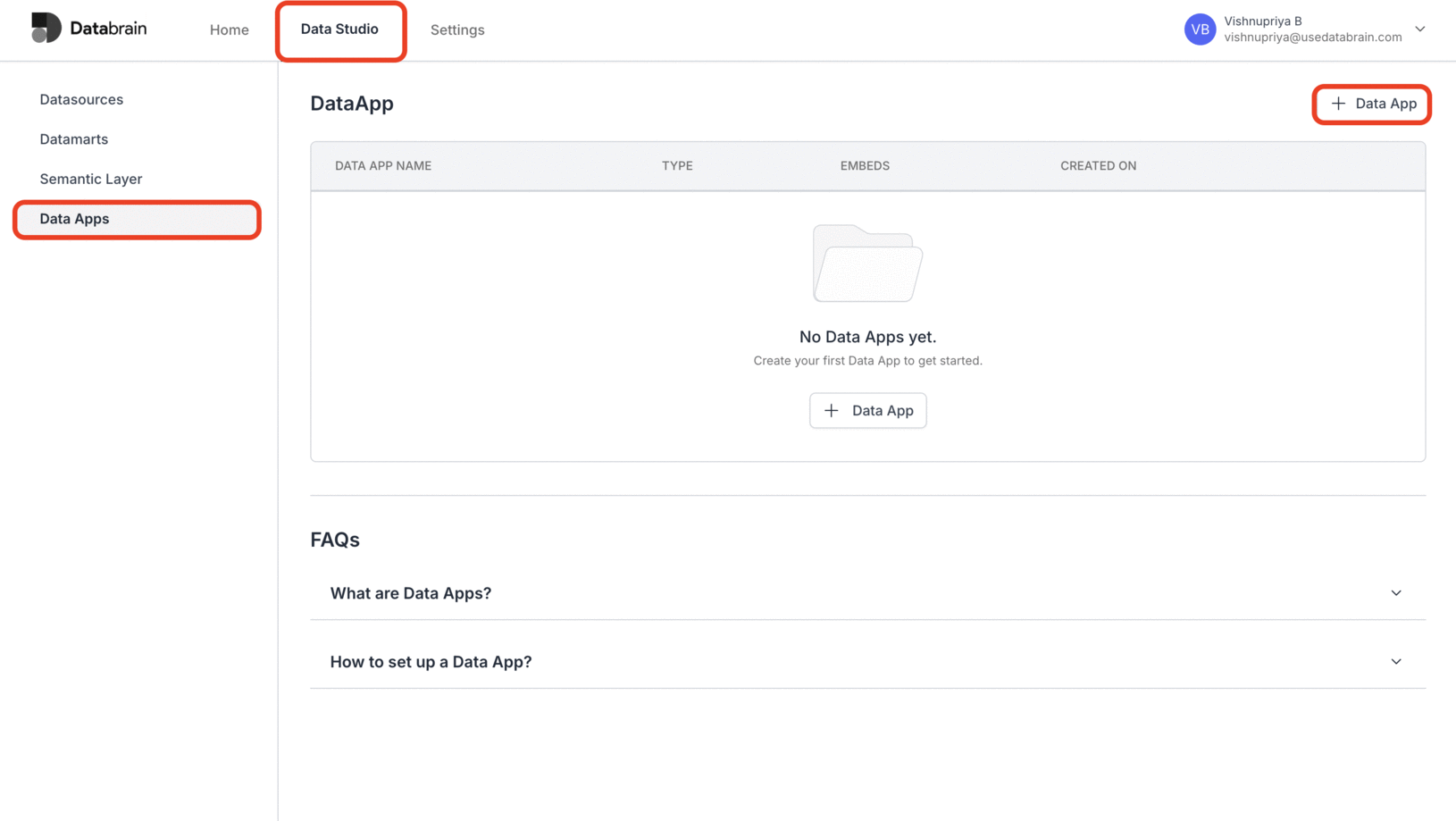Screen dimensions: 1456x821
Task: Go to the Home tab
Action: tap(230, 29)
